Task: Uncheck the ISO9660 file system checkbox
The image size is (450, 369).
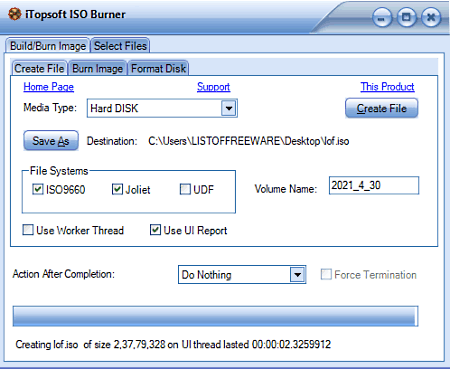Action: coord(38,189)
